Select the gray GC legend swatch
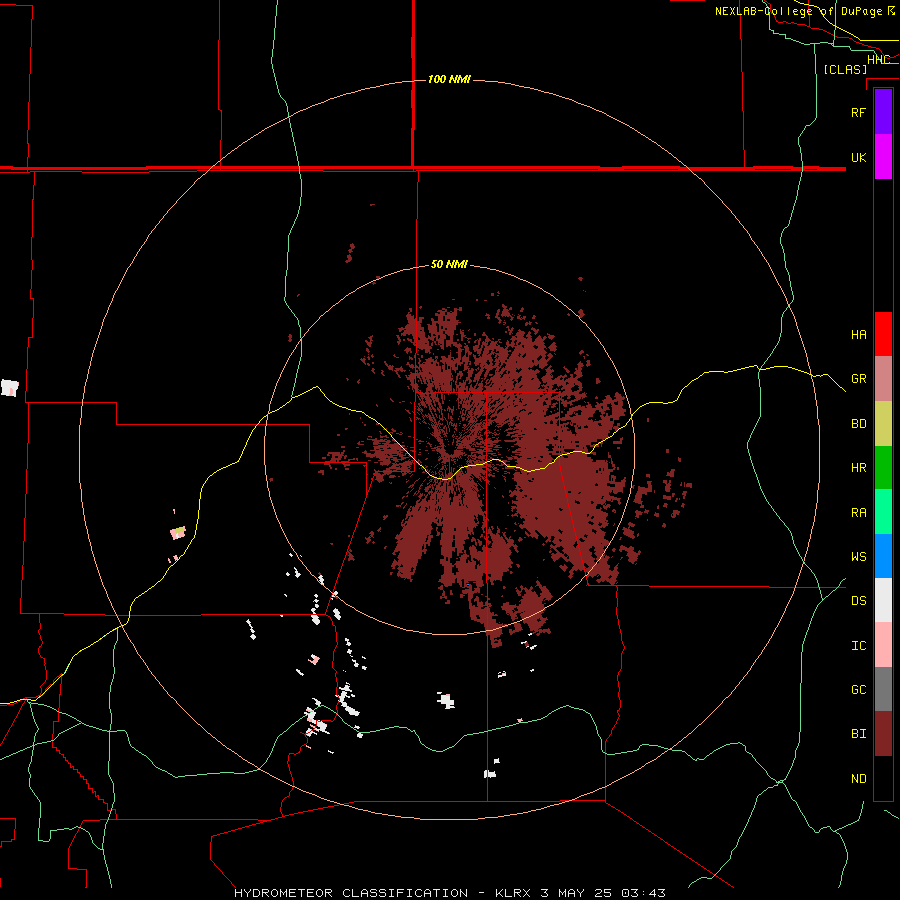 coord(883,689)
